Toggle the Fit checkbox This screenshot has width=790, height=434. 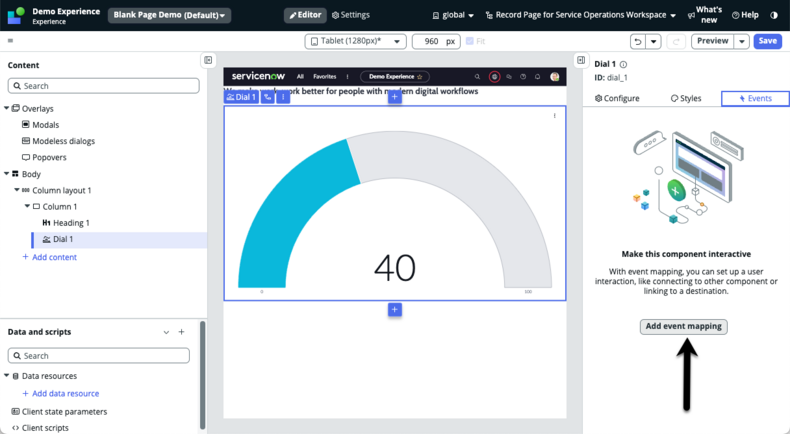(470, 41)
